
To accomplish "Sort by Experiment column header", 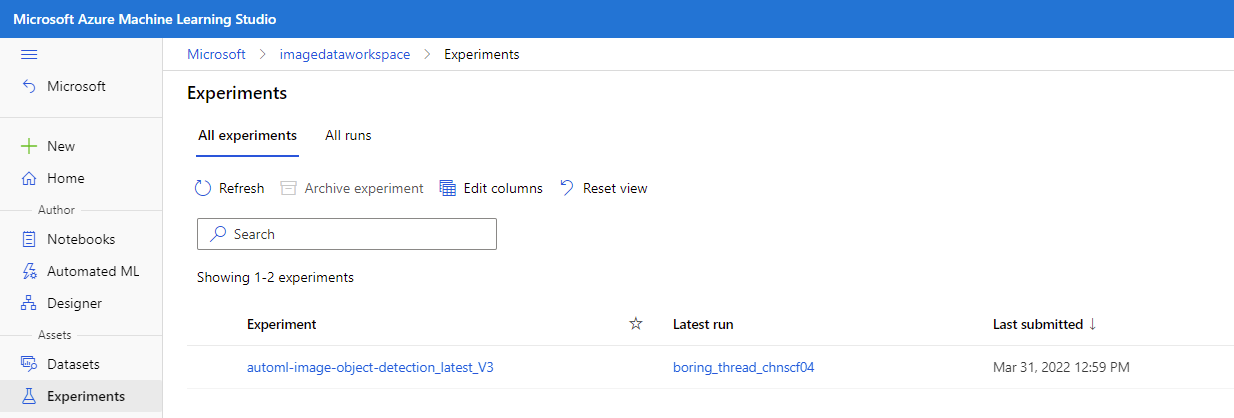I will (x=282, y=324).
